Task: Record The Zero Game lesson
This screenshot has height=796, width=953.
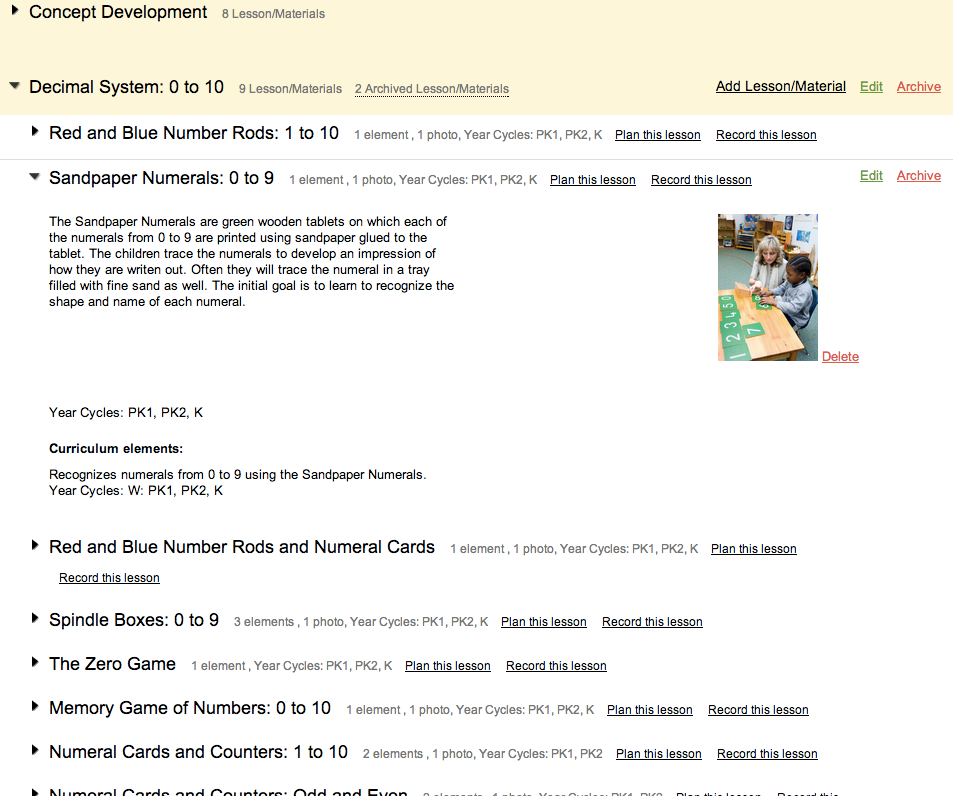Action: point(556,666)
